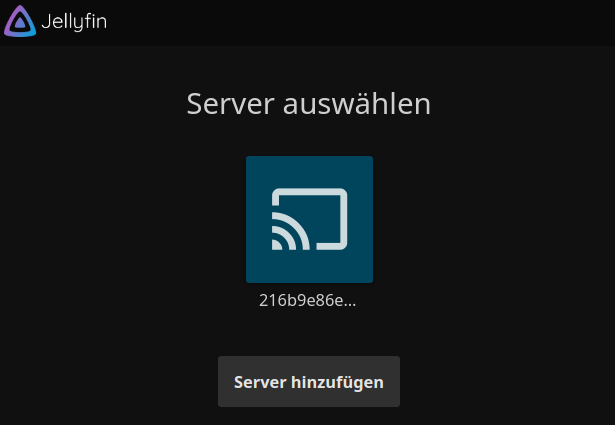Click the Server hinzufügen button

[309, 381]
